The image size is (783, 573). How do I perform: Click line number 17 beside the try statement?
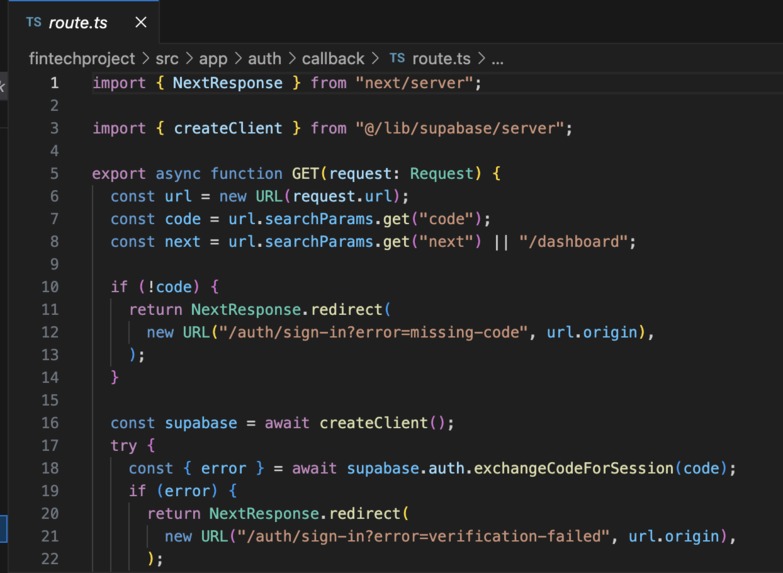[50, 446]
